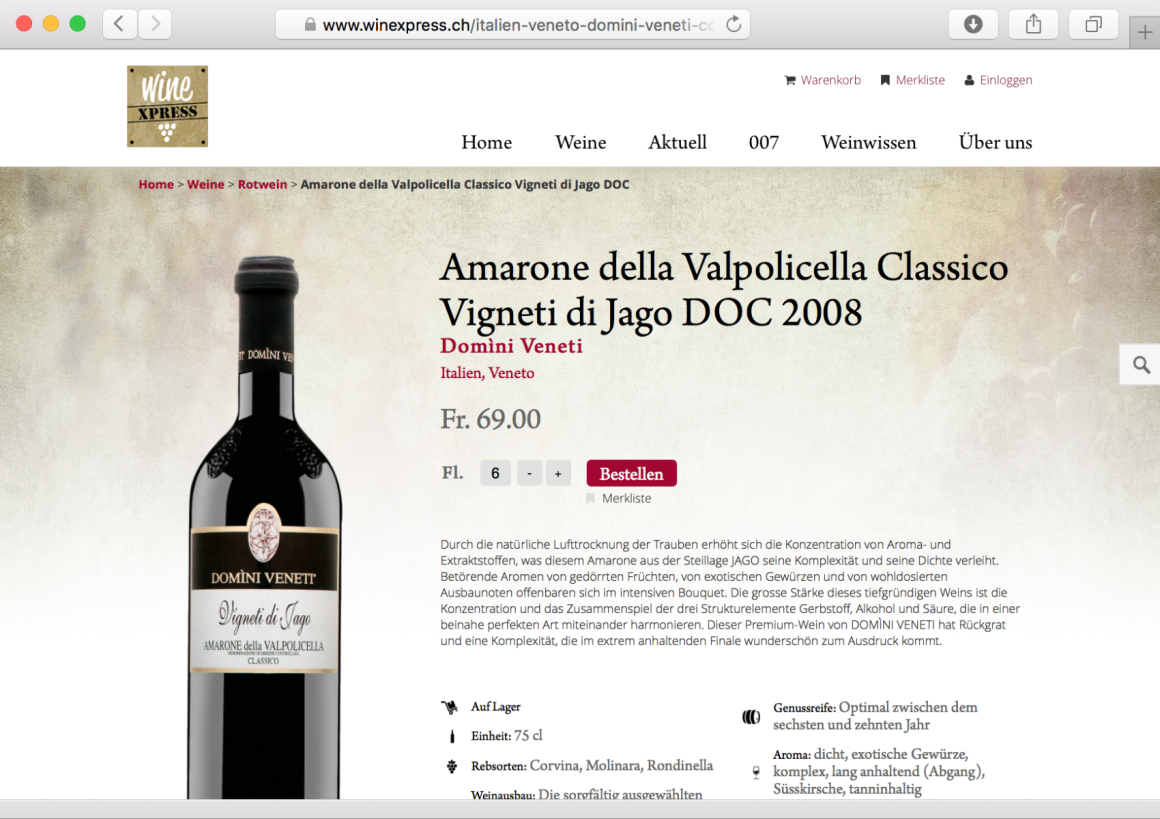1160x819 pixels.
Task: Decrease bottle quantity with minus
Action: pyautogui.click(x=530, y=473)
